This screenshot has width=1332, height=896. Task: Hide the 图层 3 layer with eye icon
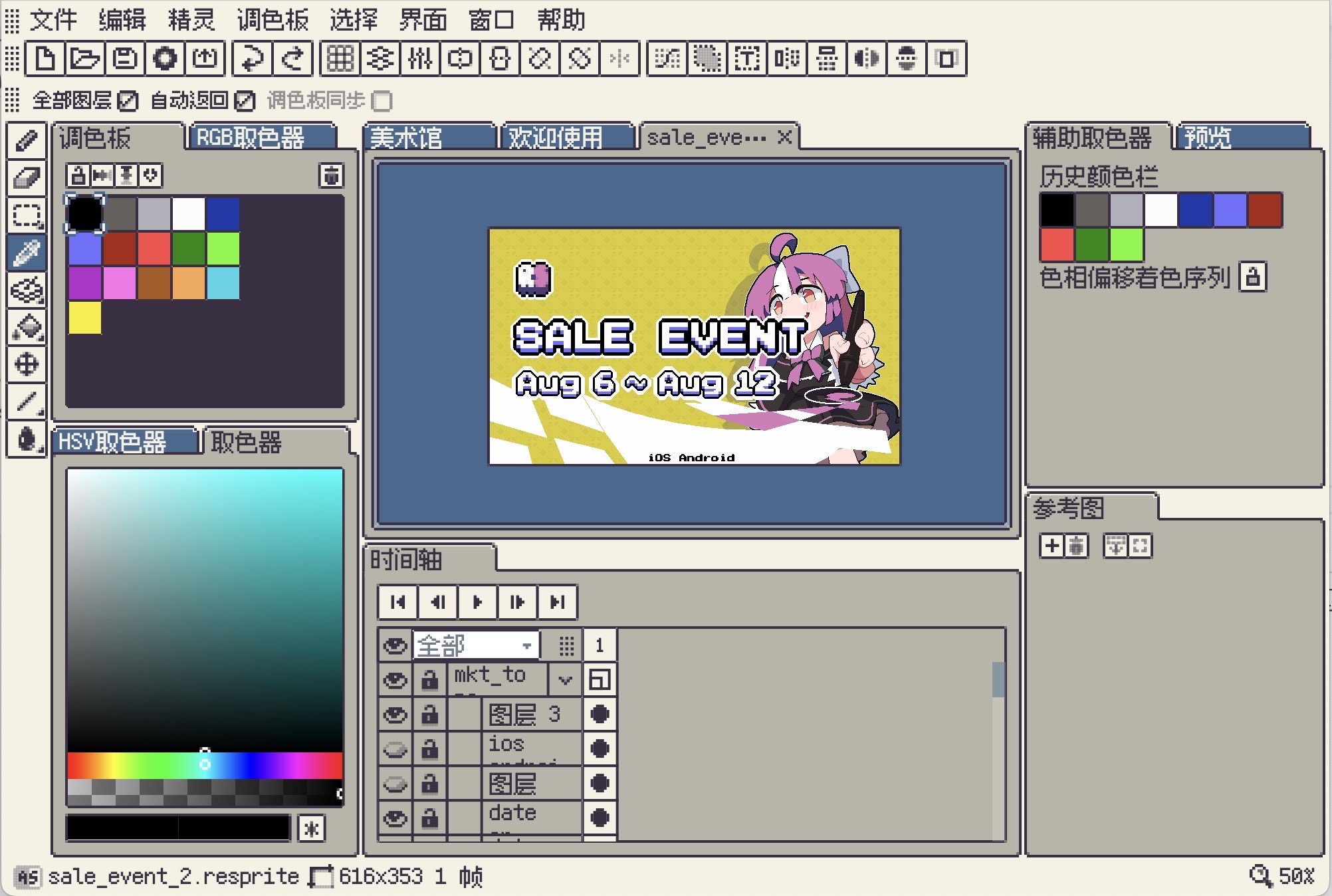pos(395,715)
